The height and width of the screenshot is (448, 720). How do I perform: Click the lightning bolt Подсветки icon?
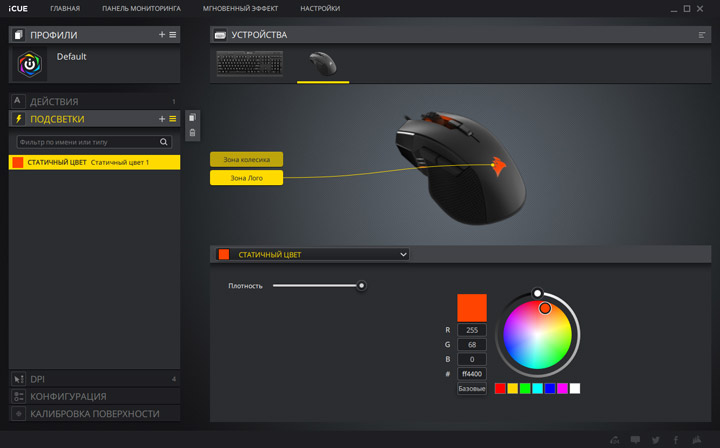18,119
